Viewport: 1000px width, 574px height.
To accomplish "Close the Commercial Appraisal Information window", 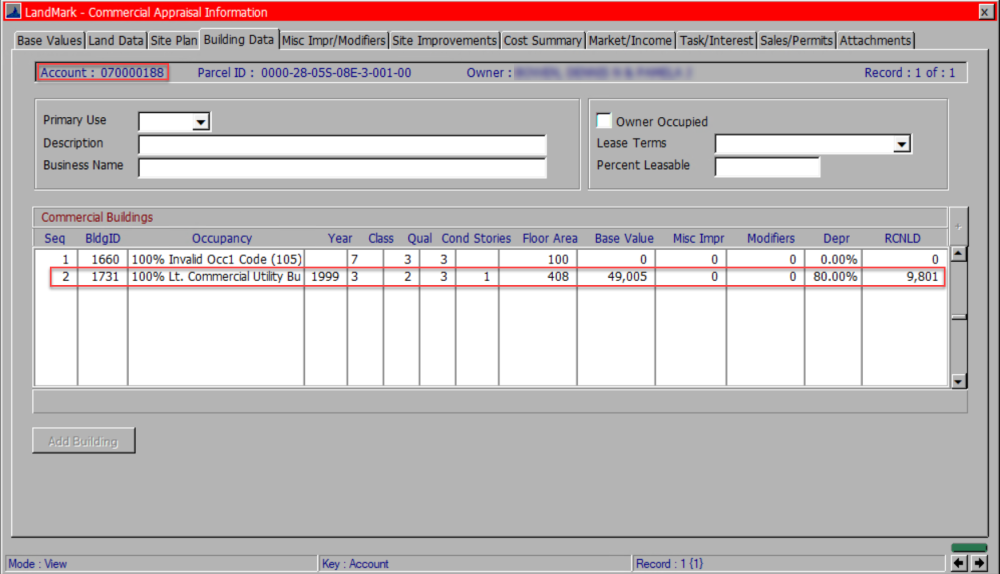I will click(985, 12).
